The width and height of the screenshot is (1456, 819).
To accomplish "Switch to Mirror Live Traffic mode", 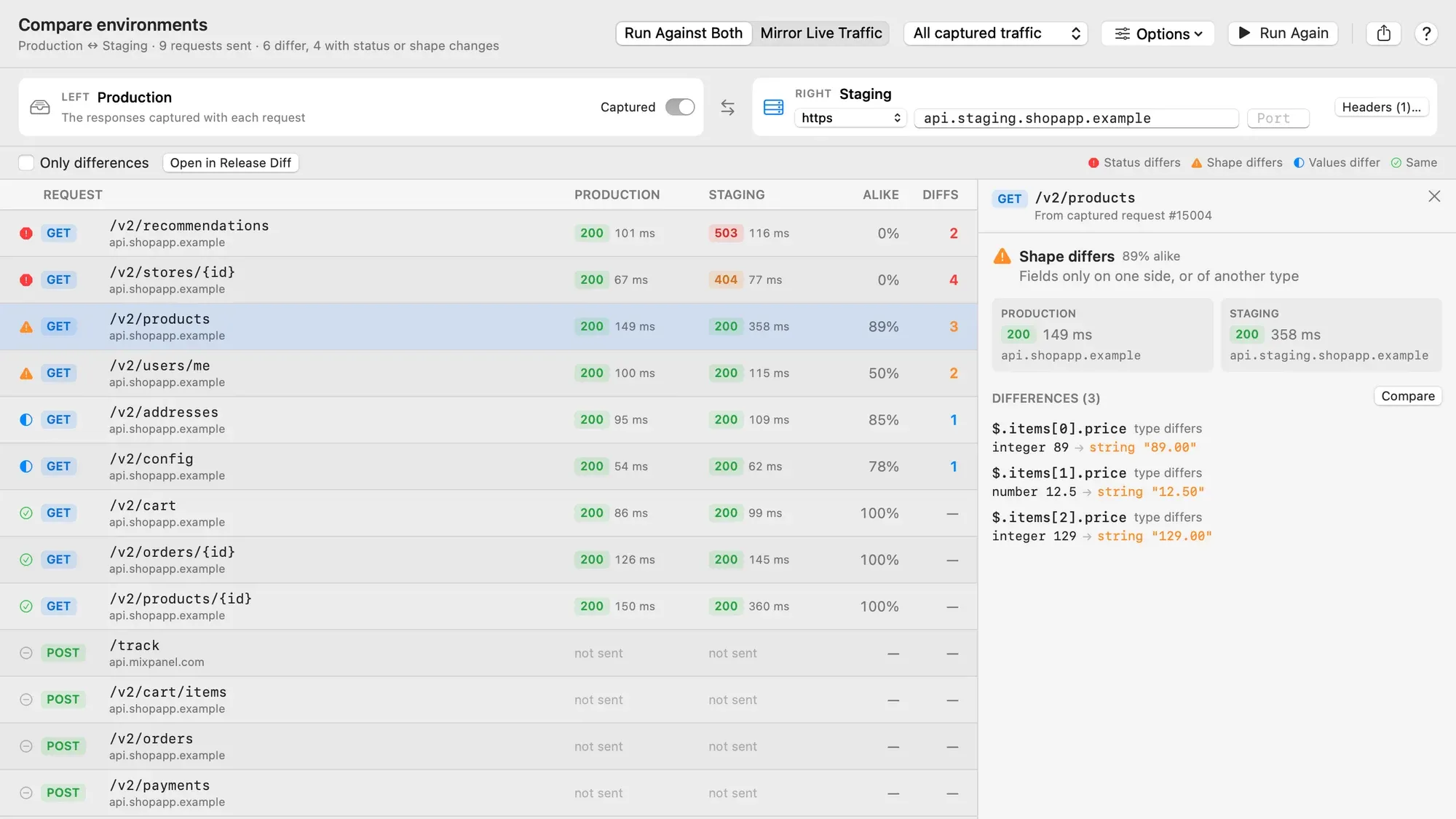I will click(x=821, y=33).
